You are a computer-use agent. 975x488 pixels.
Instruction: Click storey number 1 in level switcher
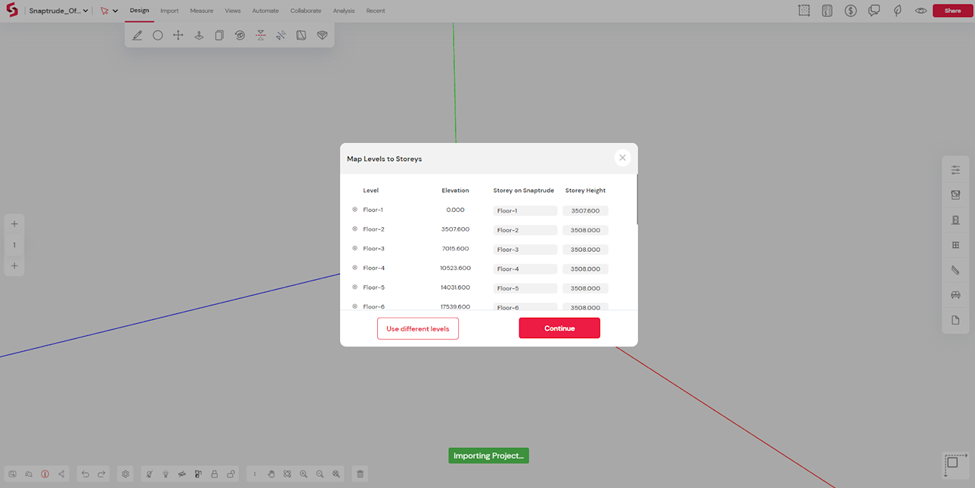[14, 245]
